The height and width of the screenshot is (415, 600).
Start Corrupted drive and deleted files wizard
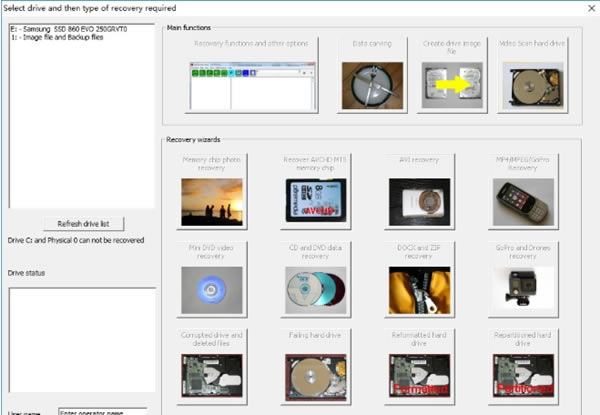click(212, 367)
